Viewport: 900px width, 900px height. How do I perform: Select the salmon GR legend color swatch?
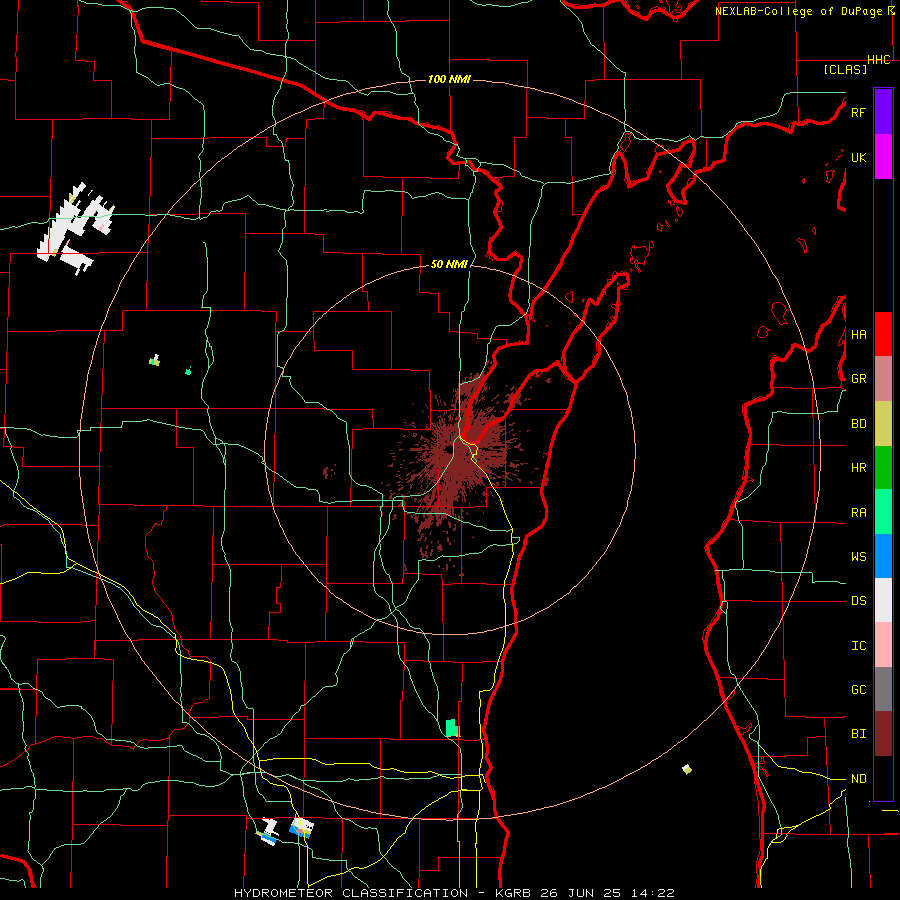tap(883, 379)
